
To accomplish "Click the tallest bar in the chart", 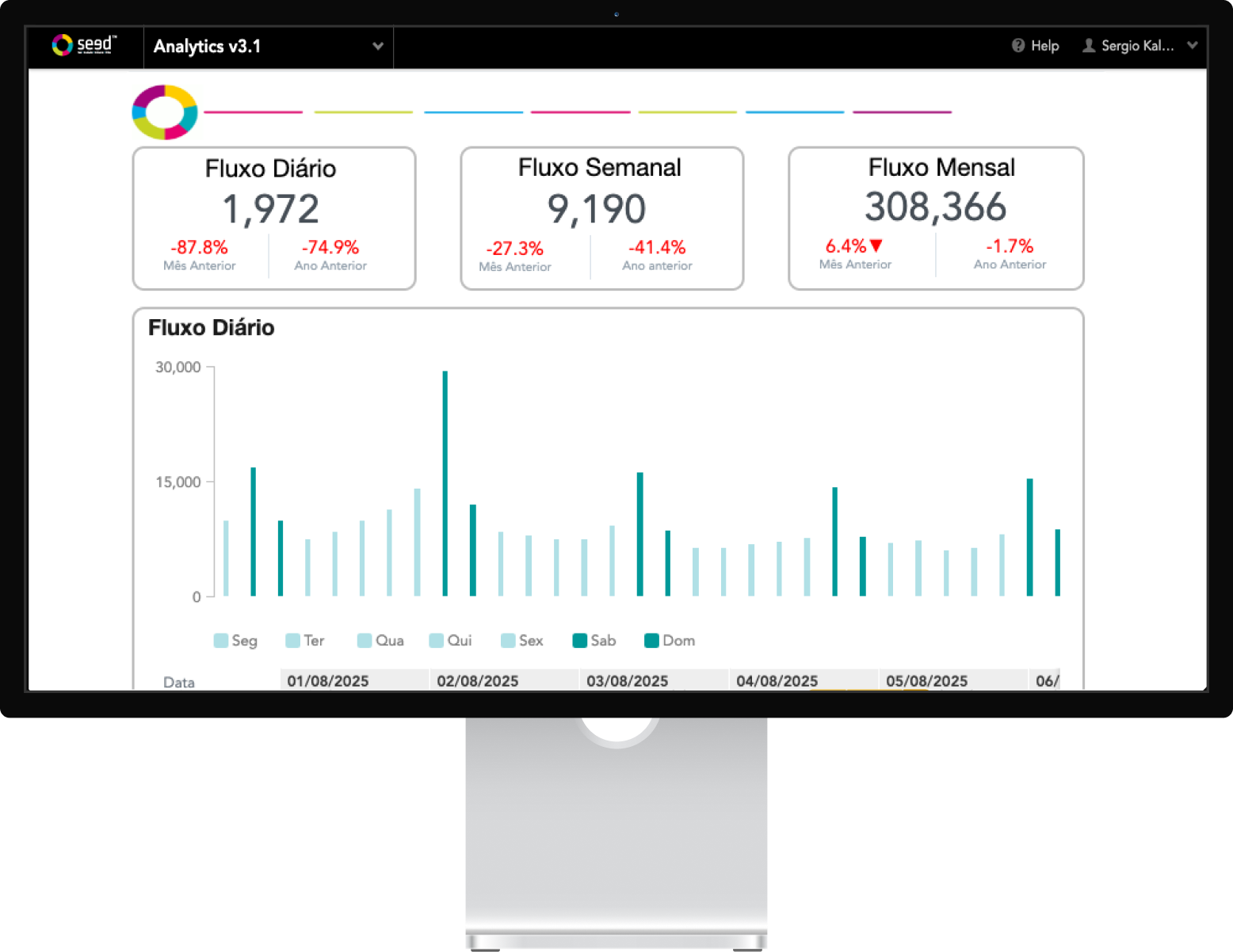I will pyautogui.click(x=445, y=483).
